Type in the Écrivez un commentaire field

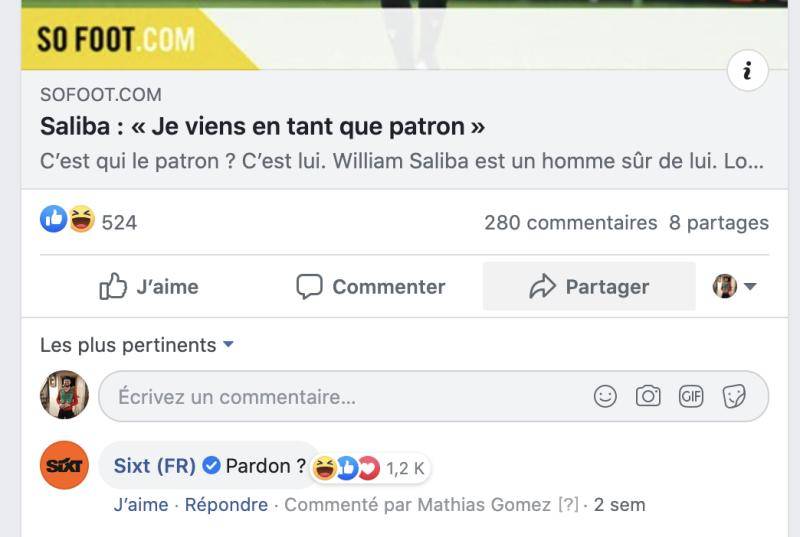[340, 397]
